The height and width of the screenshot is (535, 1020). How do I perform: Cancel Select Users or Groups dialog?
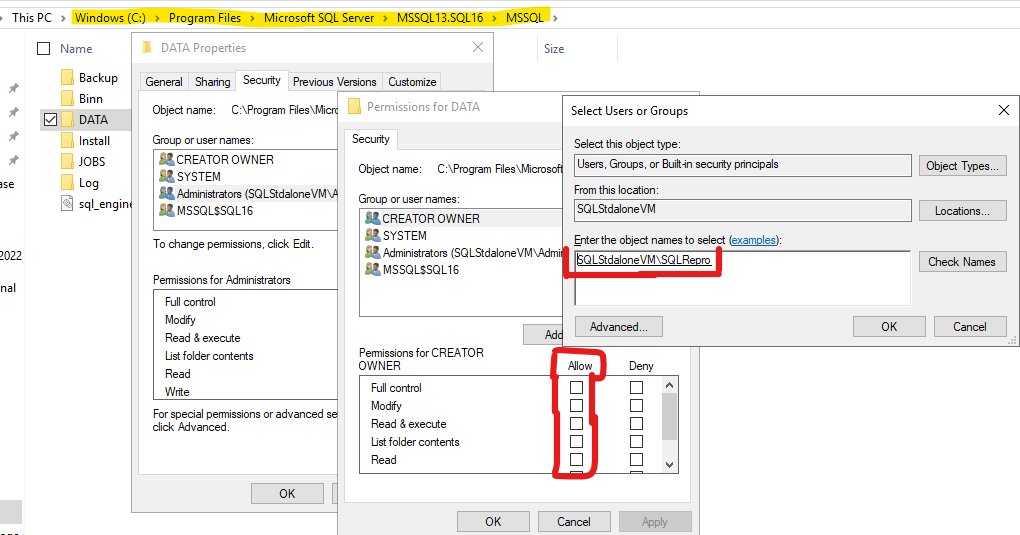tap(970, 327)
